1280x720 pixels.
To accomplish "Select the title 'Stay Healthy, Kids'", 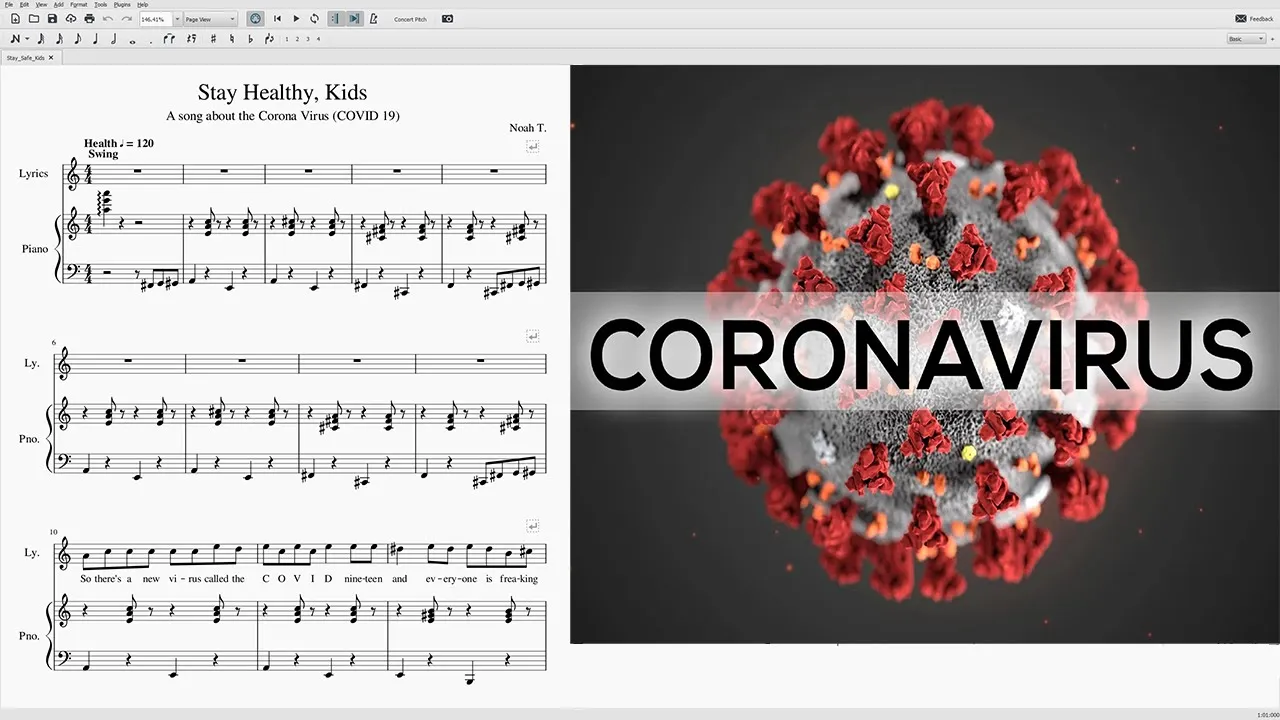I will pos(282,93).
